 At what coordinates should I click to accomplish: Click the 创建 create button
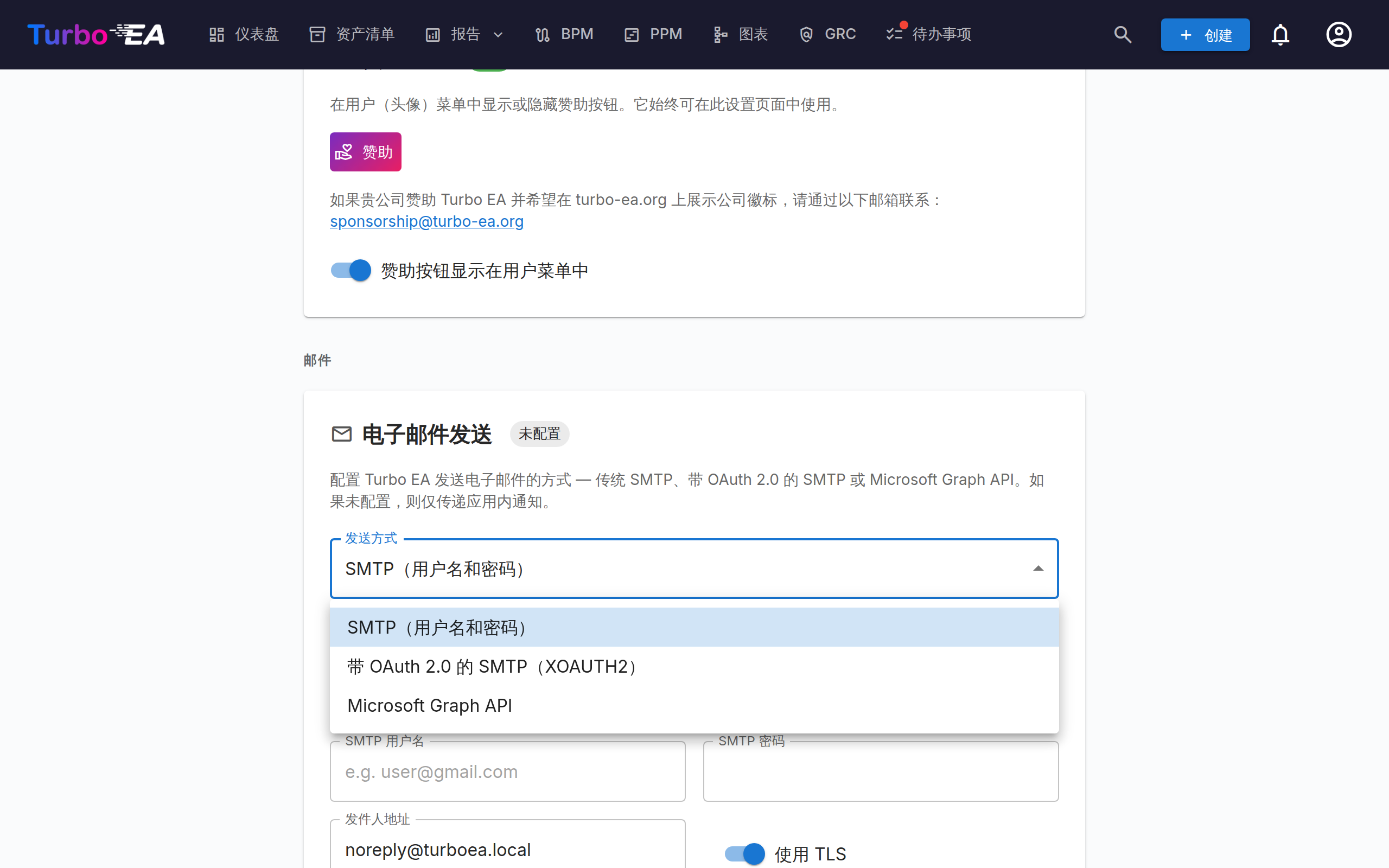point(1205,34)
